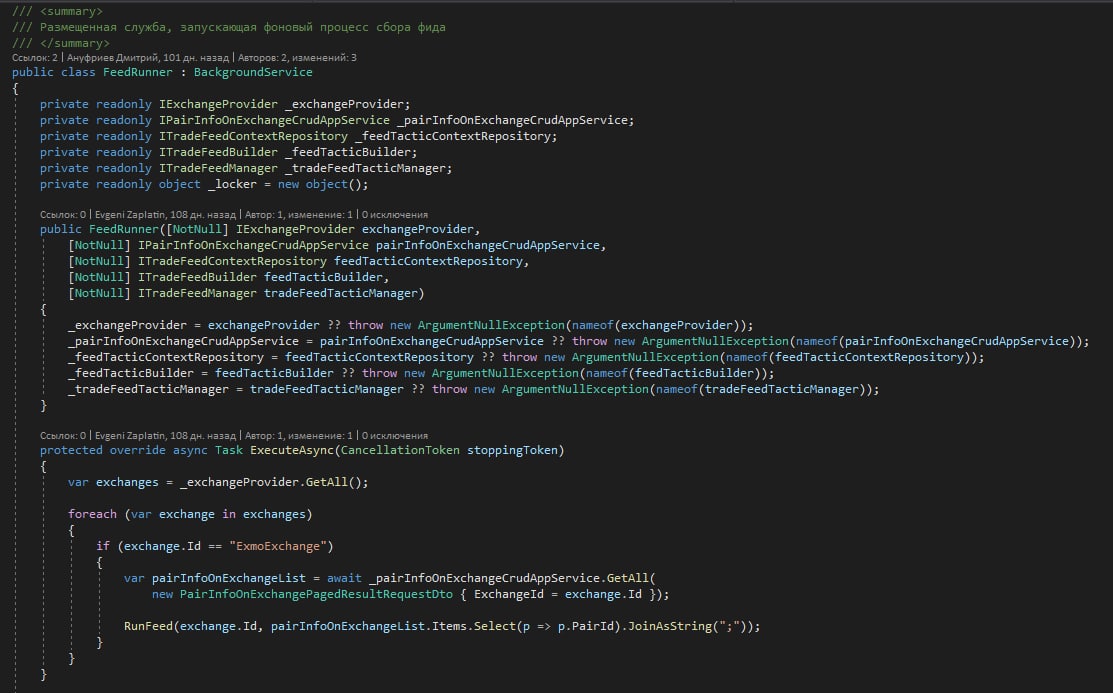Open 'Автор: 1, изменение: 1' above the constructor
Viewport: 1113px width, 693px height.
click(x=298, y=214)
